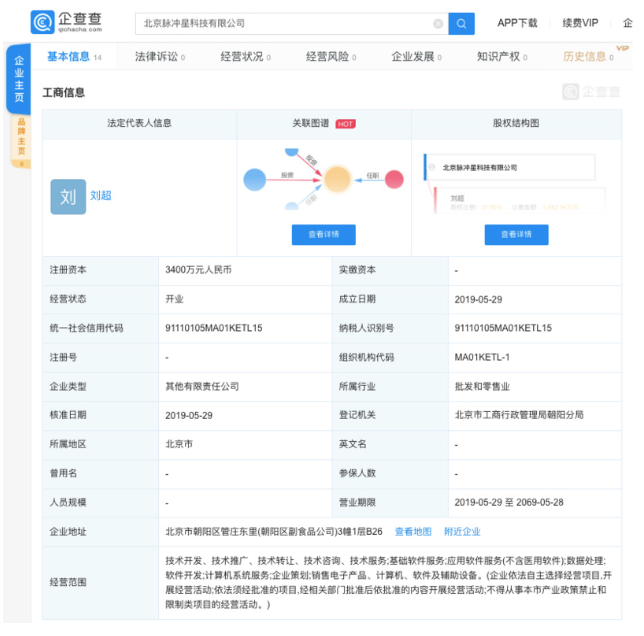Select the 历史信息 VIP tab
This screenshot has height=636, width=644.
[588, 56]
